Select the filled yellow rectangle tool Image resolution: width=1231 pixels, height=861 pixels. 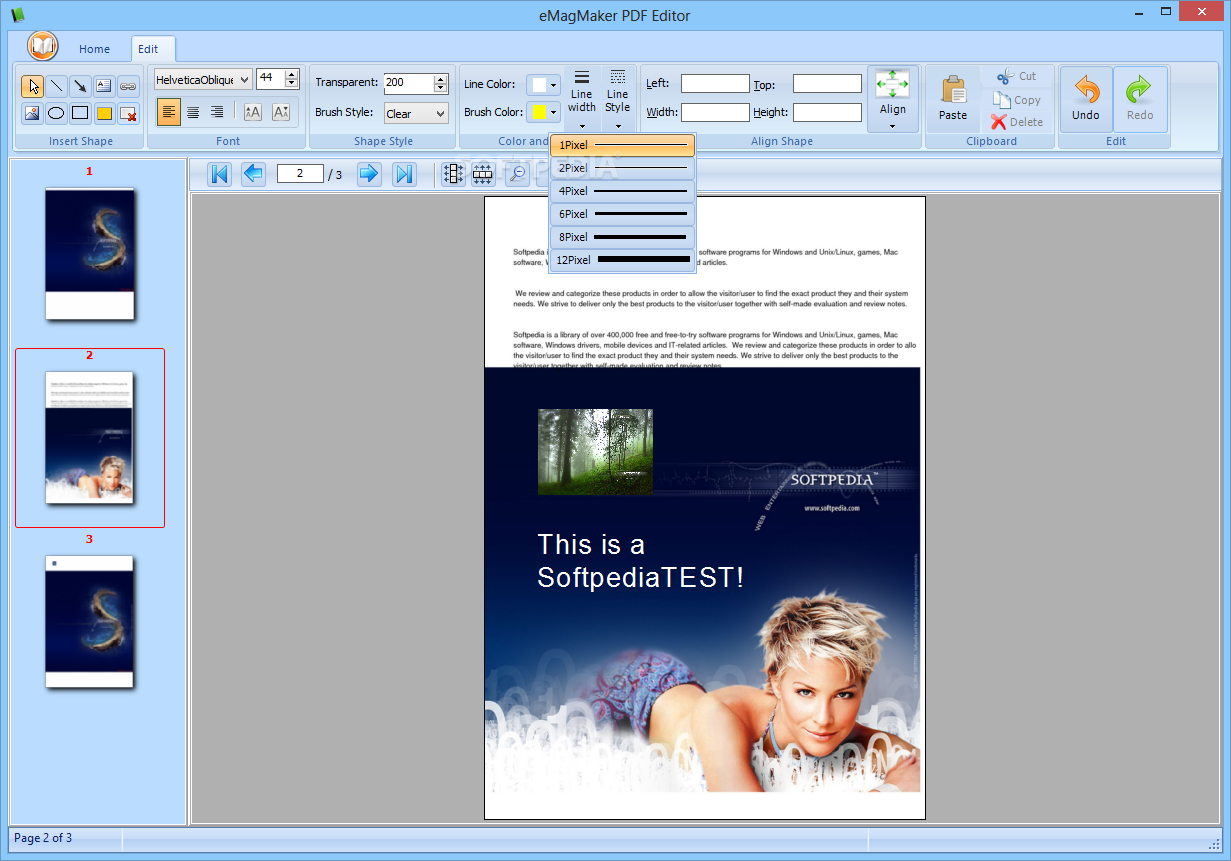coord(104,113)
